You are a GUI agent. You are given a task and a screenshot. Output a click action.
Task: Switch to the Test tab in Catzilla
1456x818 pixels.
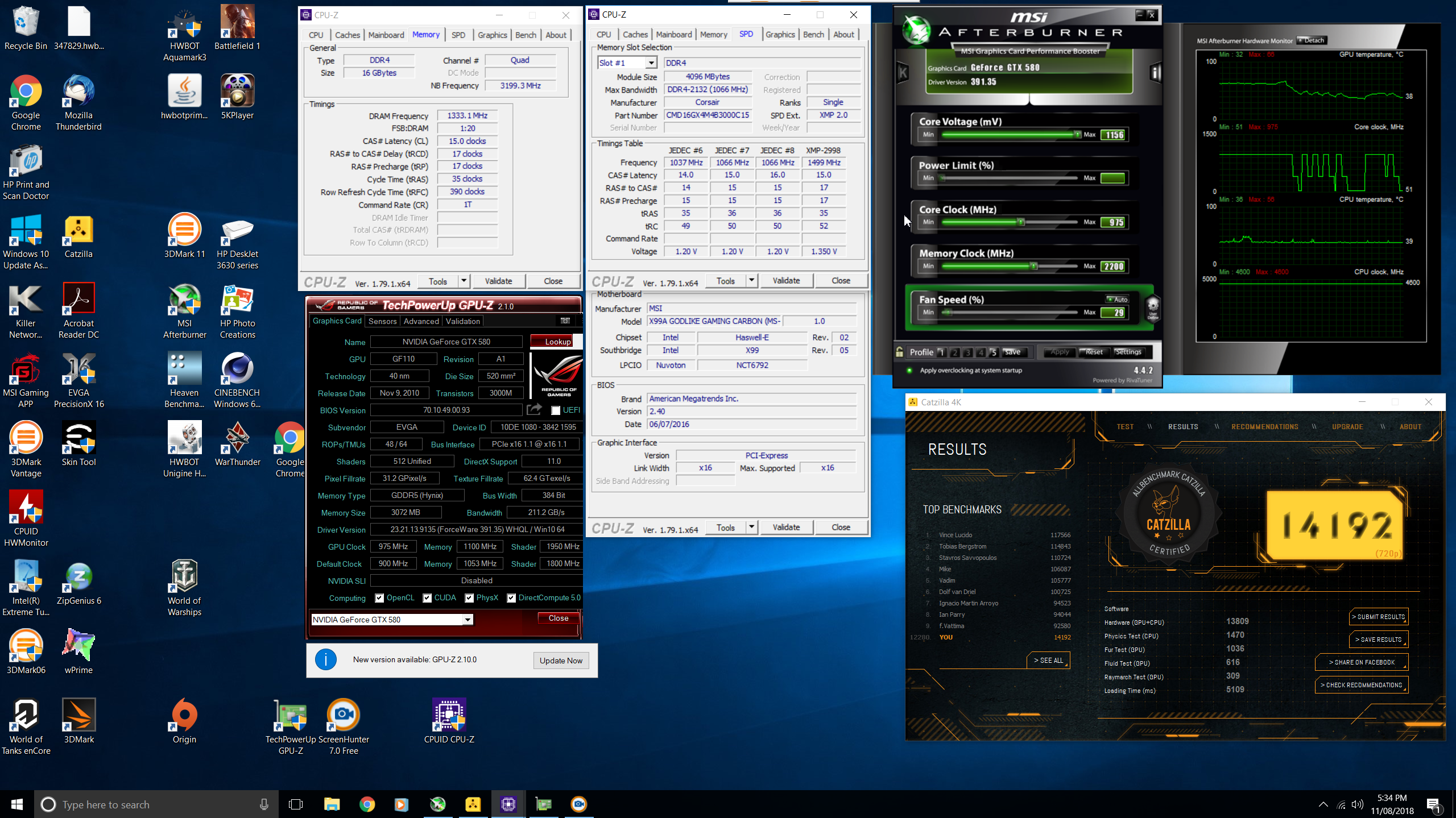pyautogui.click(x=1124, y=426)
